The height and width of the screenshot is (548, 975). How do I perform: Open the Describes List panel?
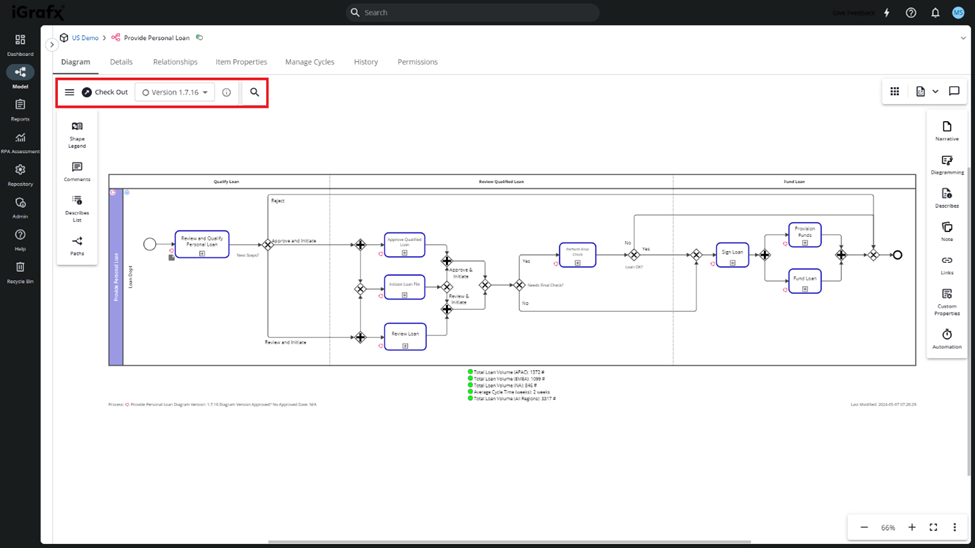pyautogui.click(x=77, y=206)
